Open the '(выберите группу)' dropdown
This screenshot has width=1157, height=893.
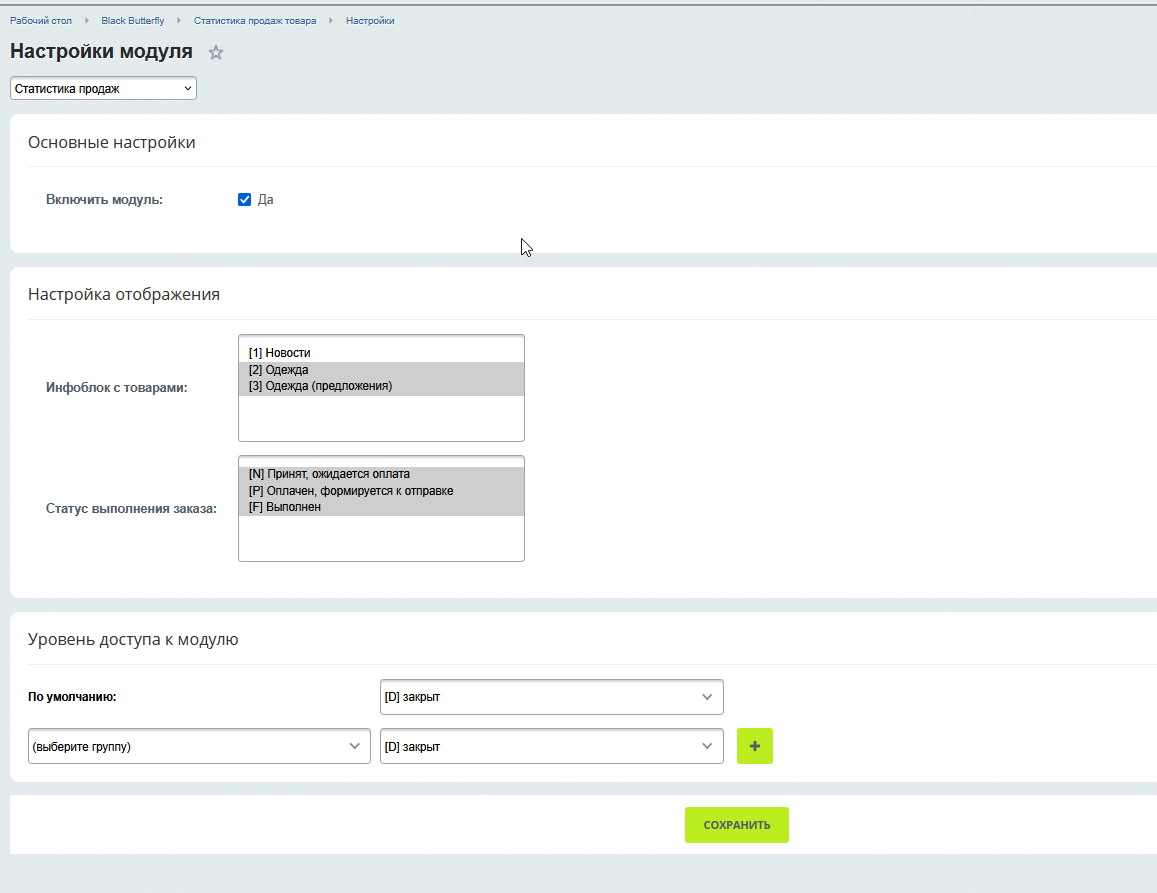pos(199,746)
